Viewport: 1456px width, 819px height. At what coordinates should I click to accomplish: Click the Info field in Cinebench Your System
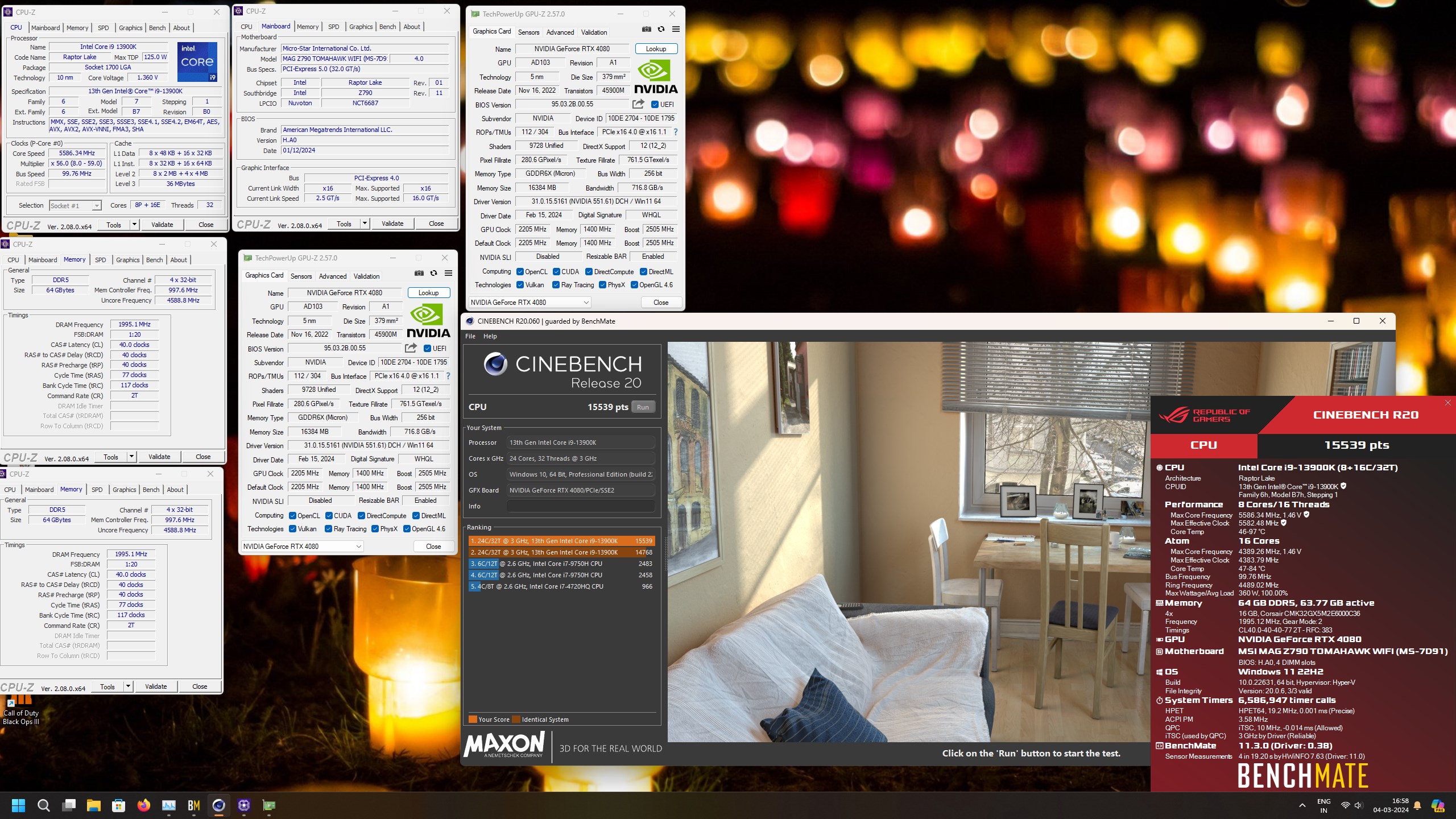[x=580, y=506]
